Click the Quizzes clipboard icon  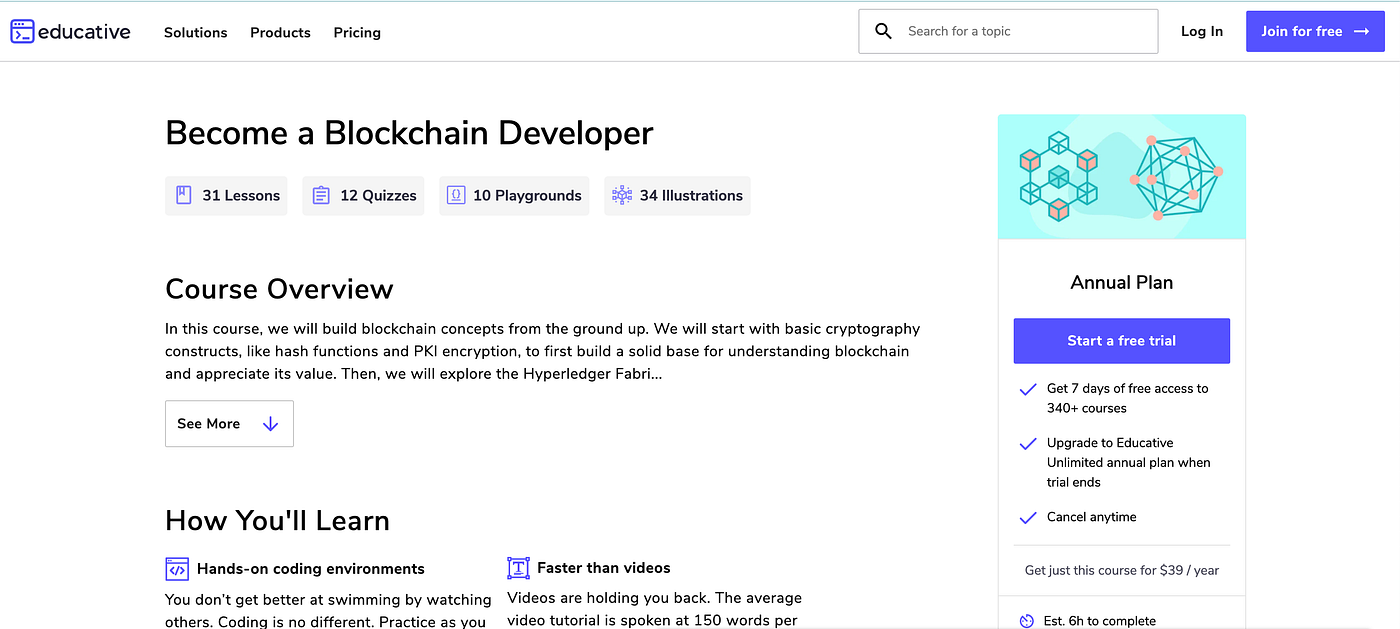click(321, 195)
